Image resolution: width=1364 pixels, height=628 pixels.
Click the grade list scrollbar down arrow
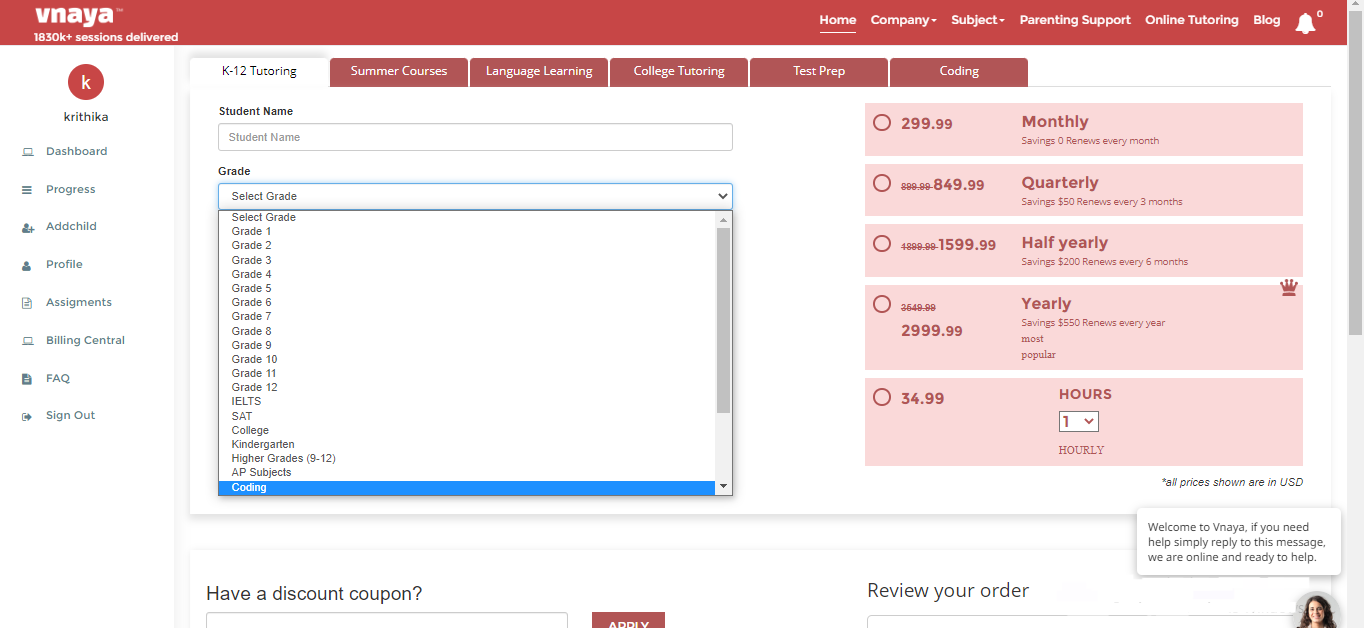pyautogui.click(x=723, y=487)
